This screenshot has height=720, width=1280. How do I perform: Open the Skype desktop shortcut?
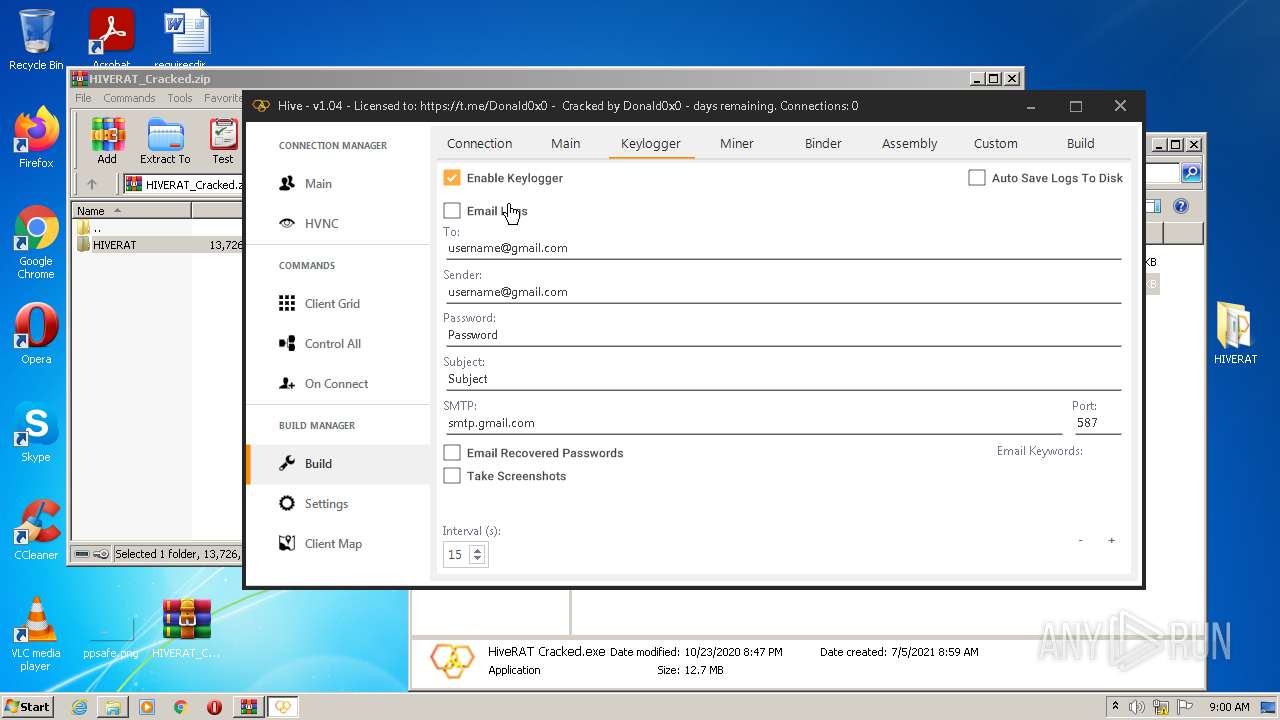coord(36,433)
